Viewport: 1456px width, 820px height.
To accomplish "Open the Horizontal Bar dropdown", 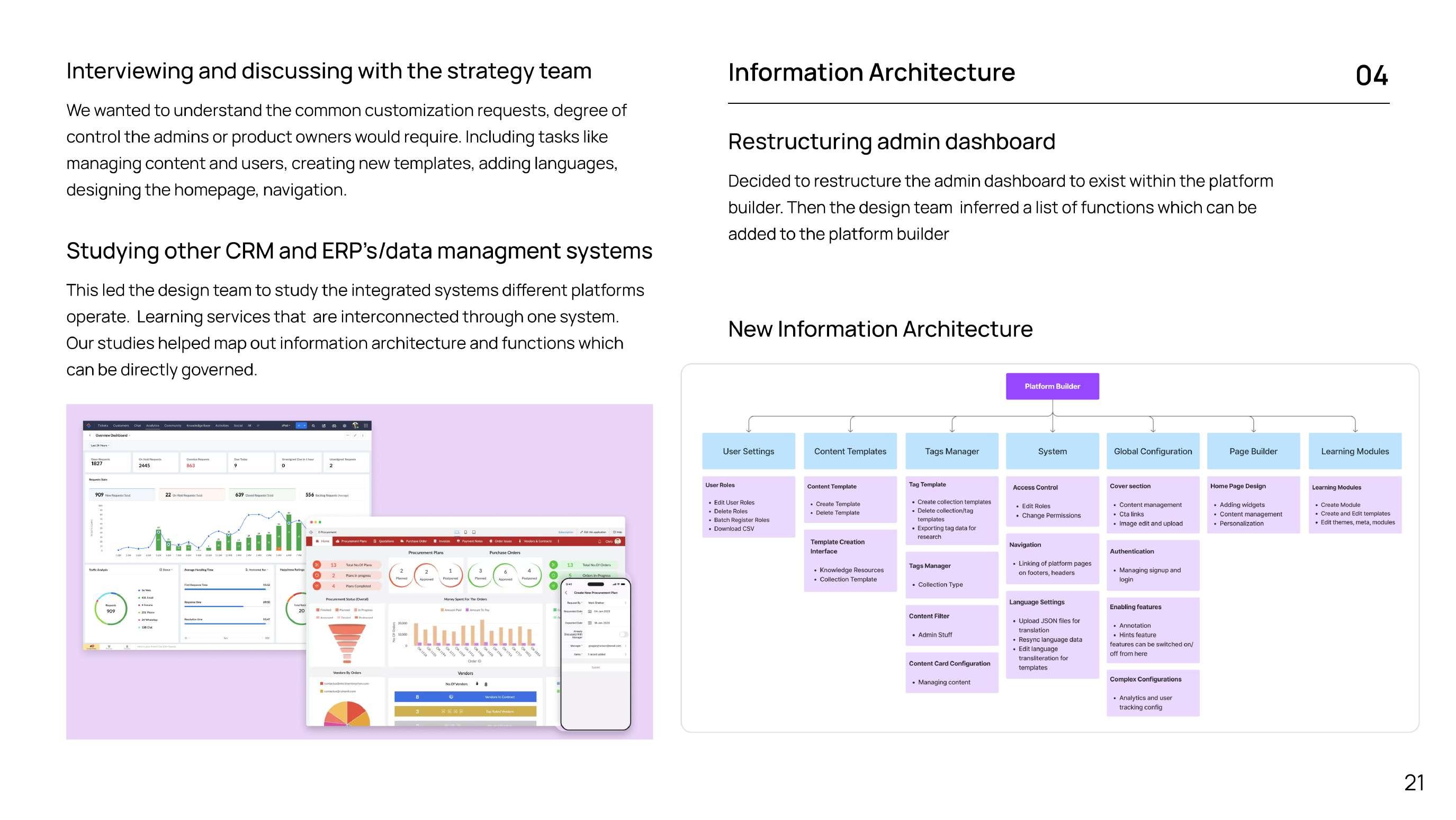I will click(x=257, y=570).
